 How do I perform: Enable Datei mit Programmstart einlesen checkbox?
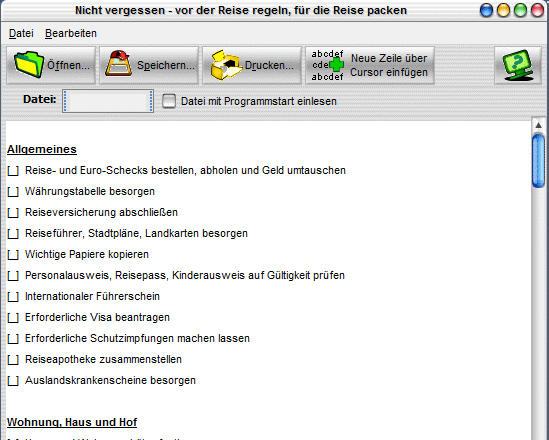pyautogui.click(x=169, y=101)
